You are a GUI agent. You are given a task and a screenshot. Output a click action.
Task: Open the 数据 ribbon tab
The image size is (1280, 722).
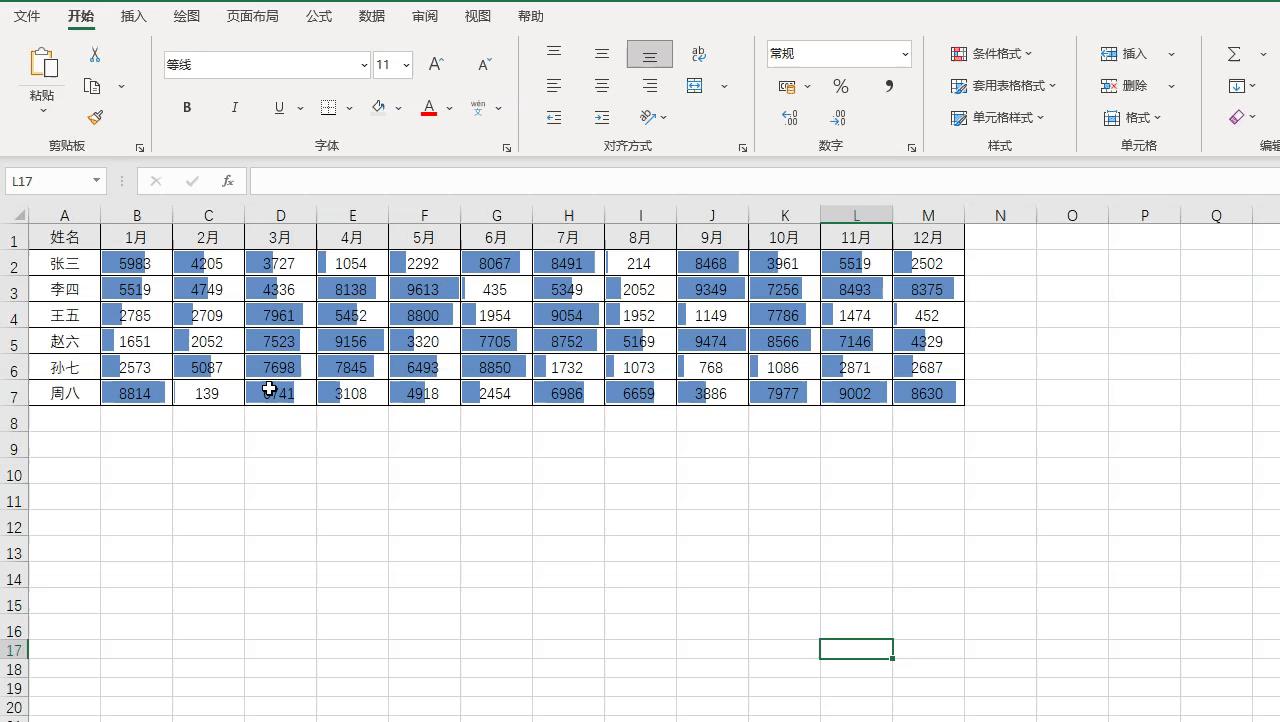[x=371, y=16]
